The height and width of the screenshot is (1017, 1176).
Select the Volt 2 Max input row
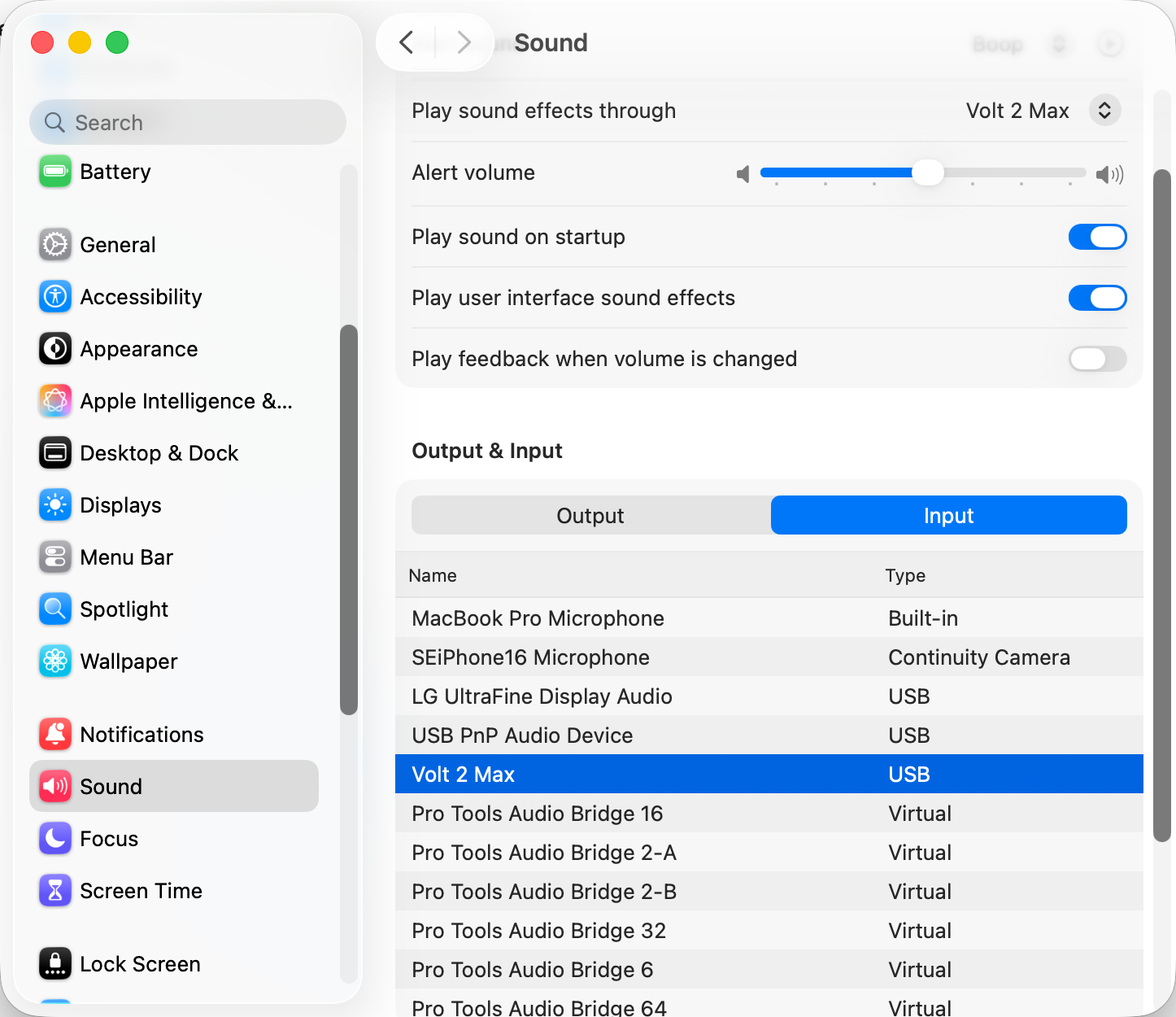[769, 775]
